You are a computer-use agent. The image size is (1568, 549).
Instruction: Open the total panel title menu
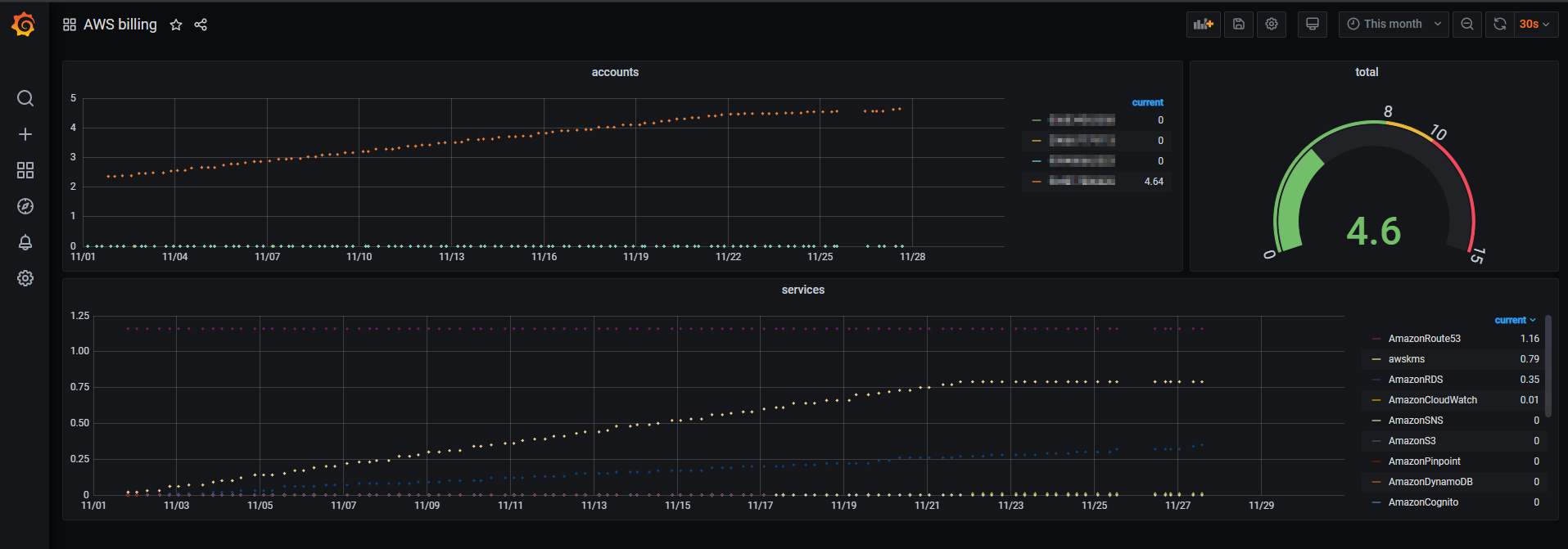pyautogui.click(x=1367, y=72)
